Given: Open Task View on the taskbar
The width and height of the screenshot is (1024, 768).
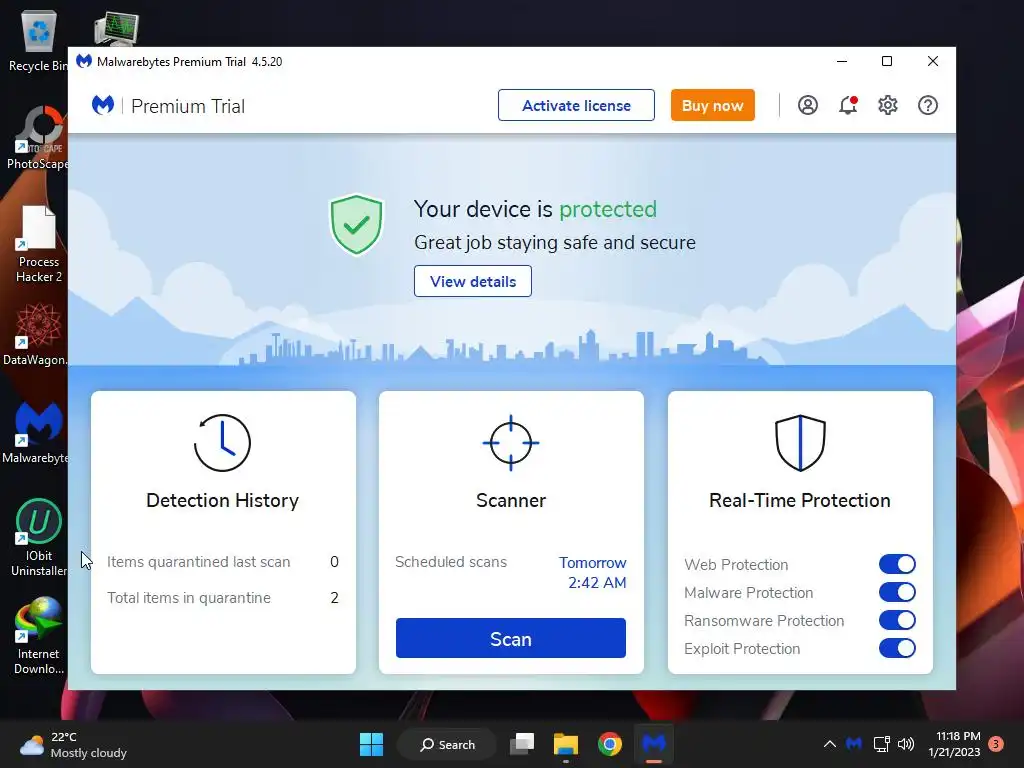Looking at the screenshot, I should coord(522,744).
